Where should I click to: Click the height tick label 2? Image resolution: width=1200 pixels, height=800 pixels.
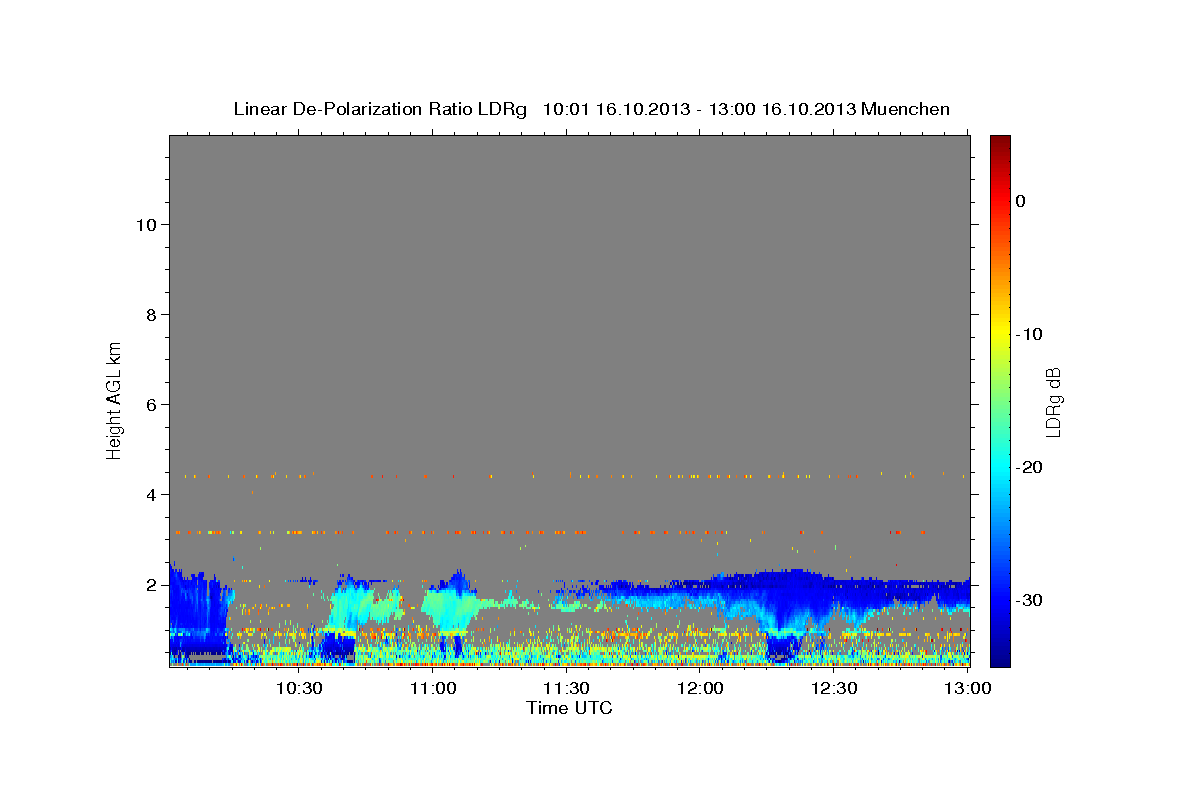pos(150,585)
